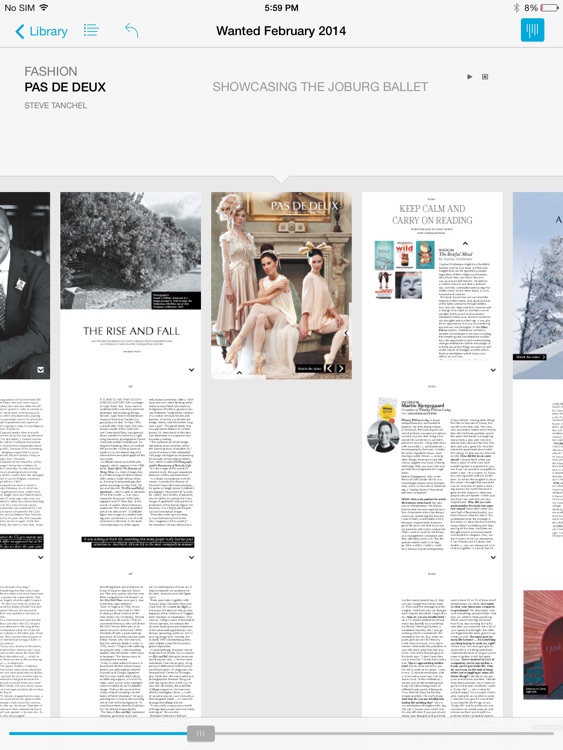The image size is (563, 750).
Task: Collapse up chevron at bottom of Pas De Deux
Action: pyautogui.click(x=239, y=373)
